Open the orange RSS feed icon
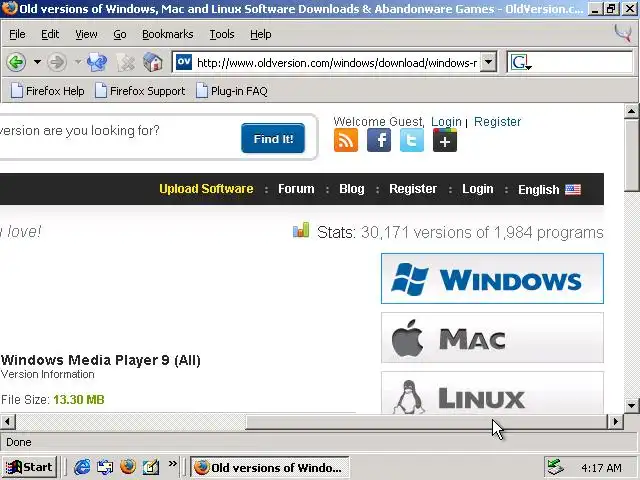 point(346,140)
